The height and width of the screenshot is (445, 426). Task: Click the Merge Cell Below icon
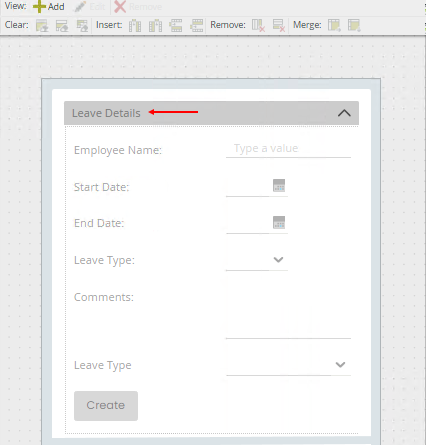(x=354, y=25)
